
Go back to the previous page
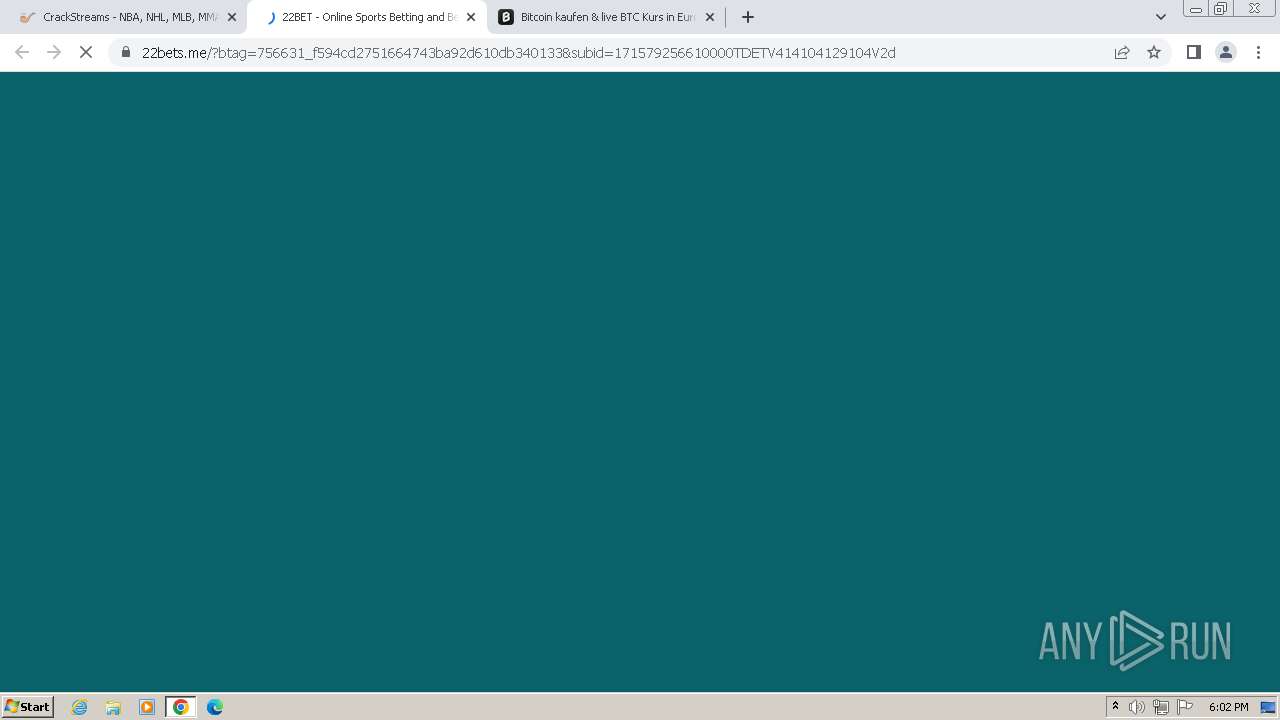point(22,52)
